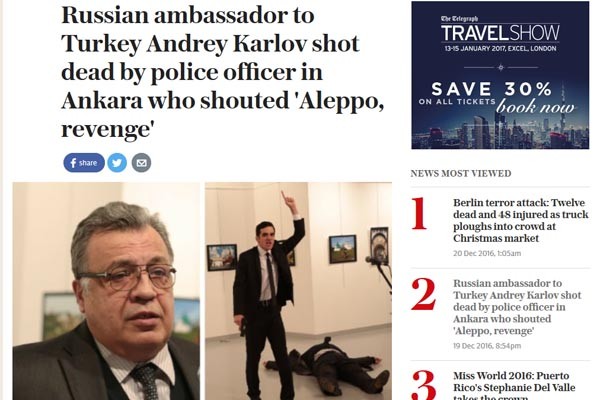Click the portrait photo of Andrey Karlov

106,291
